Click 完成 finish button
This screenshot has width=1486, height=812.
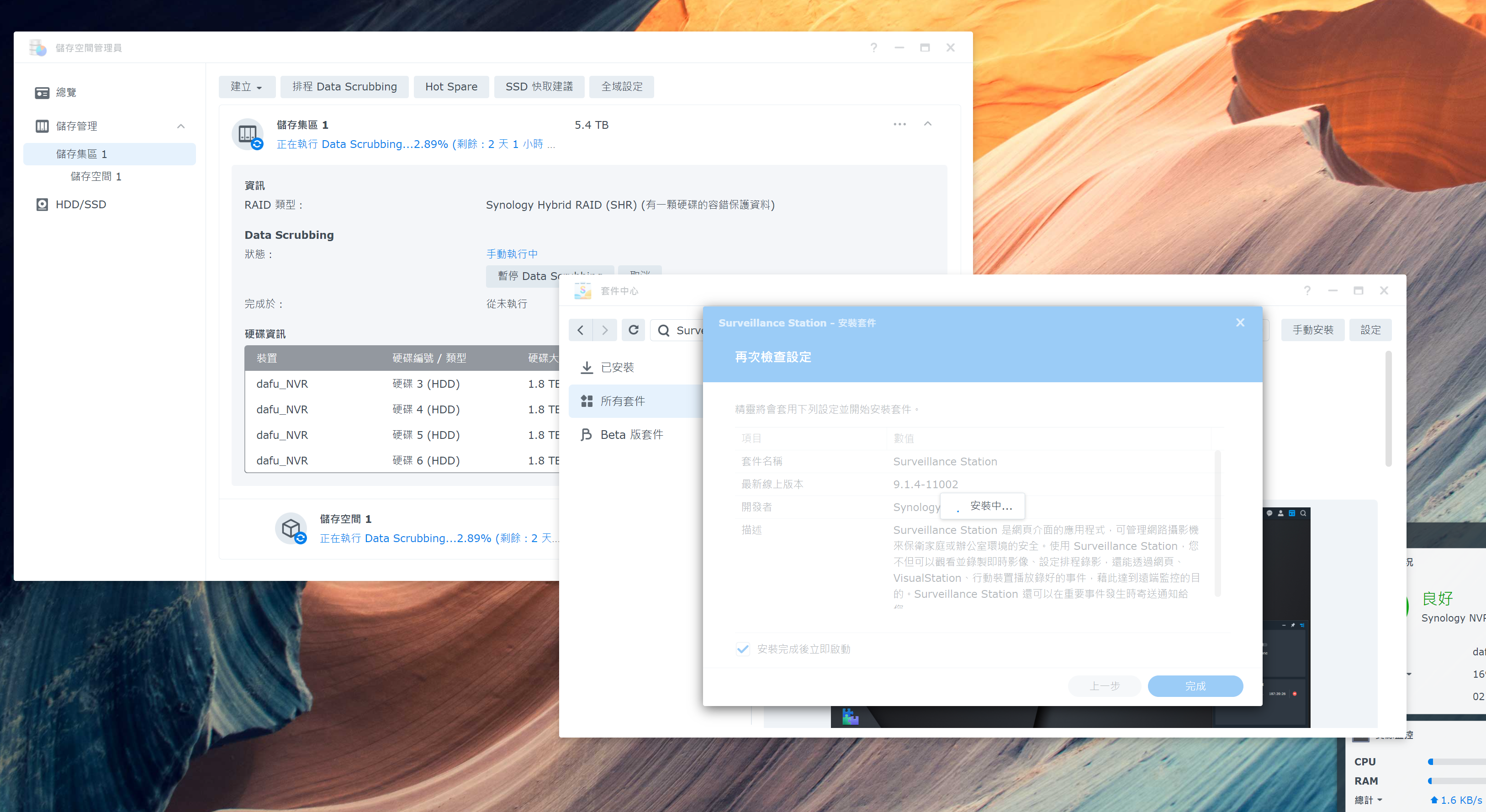(x=1195, y=686)
